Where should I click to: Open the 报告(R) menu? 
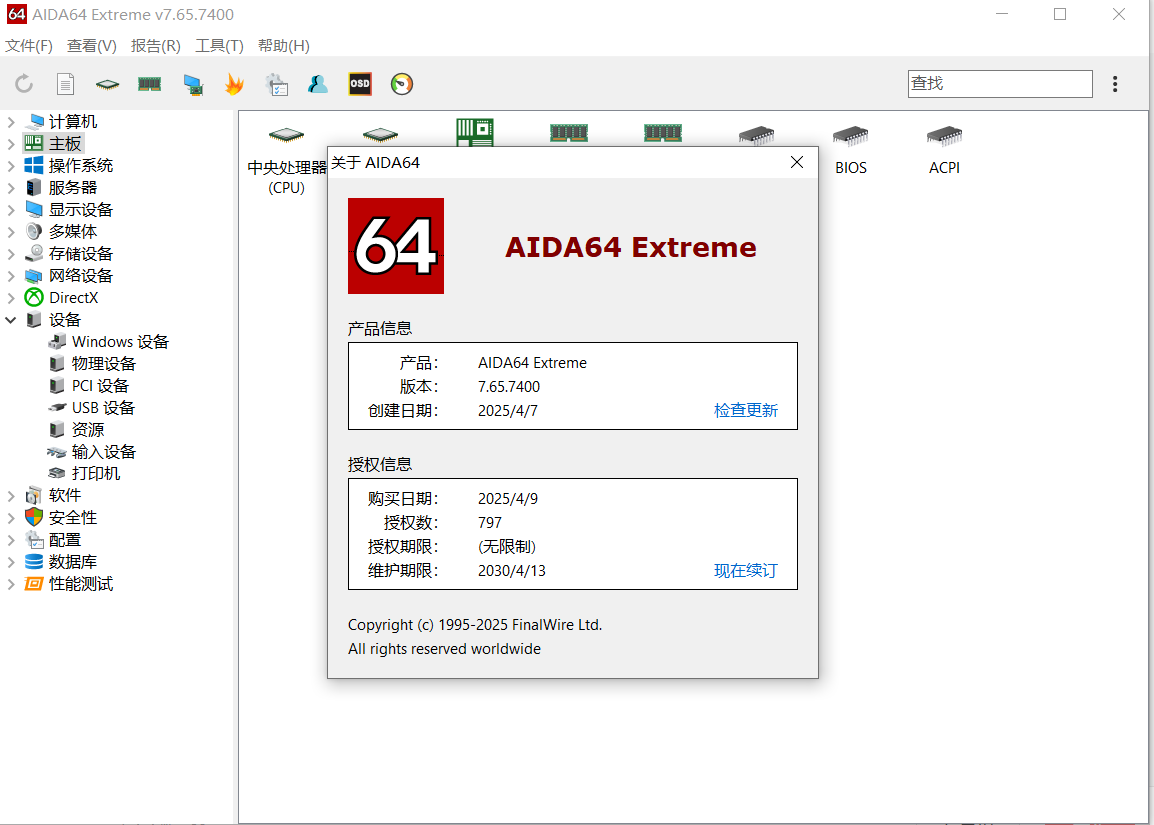pos(155,46)
